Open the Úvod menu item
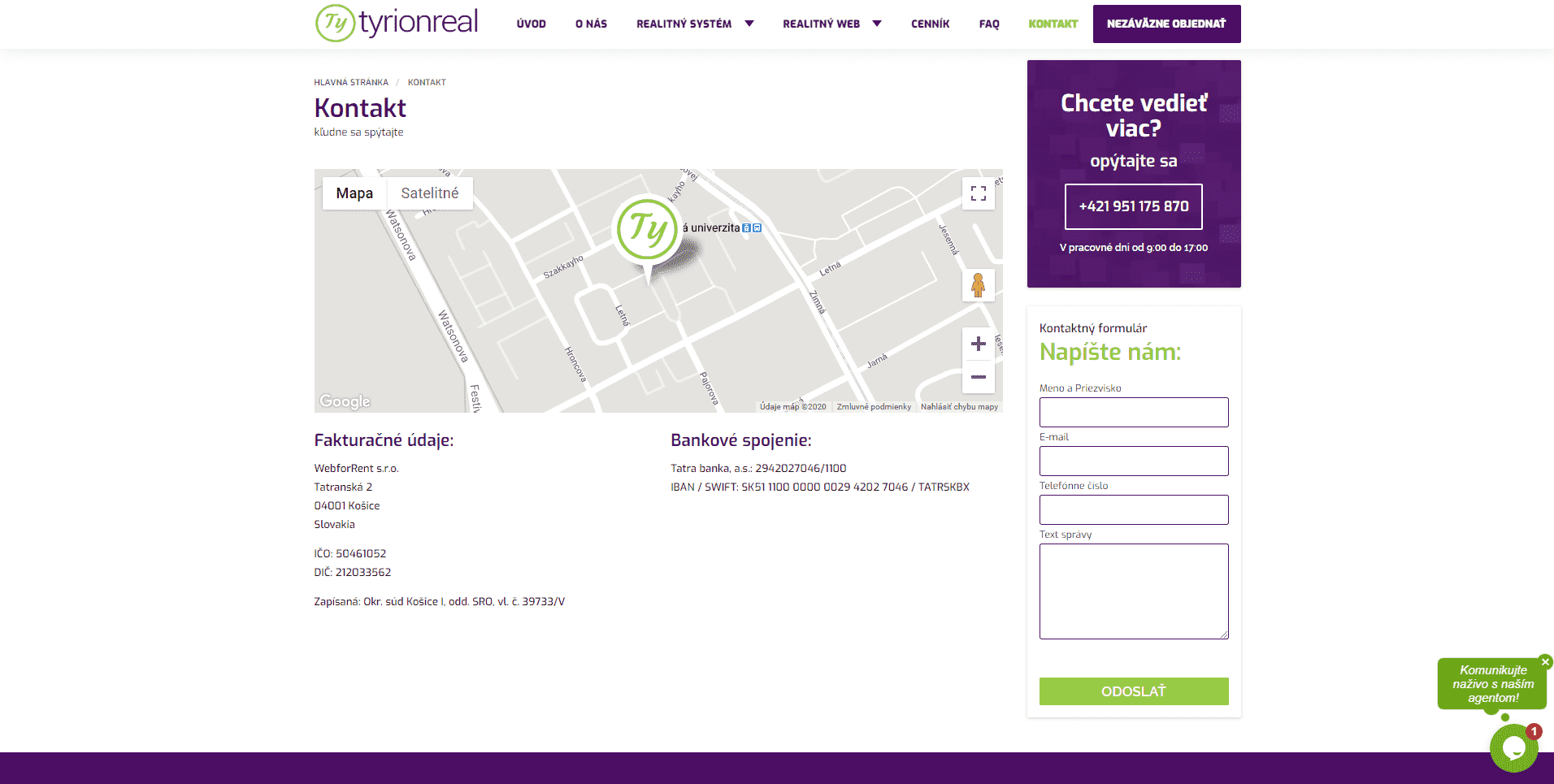 click(x=532, y=24)
